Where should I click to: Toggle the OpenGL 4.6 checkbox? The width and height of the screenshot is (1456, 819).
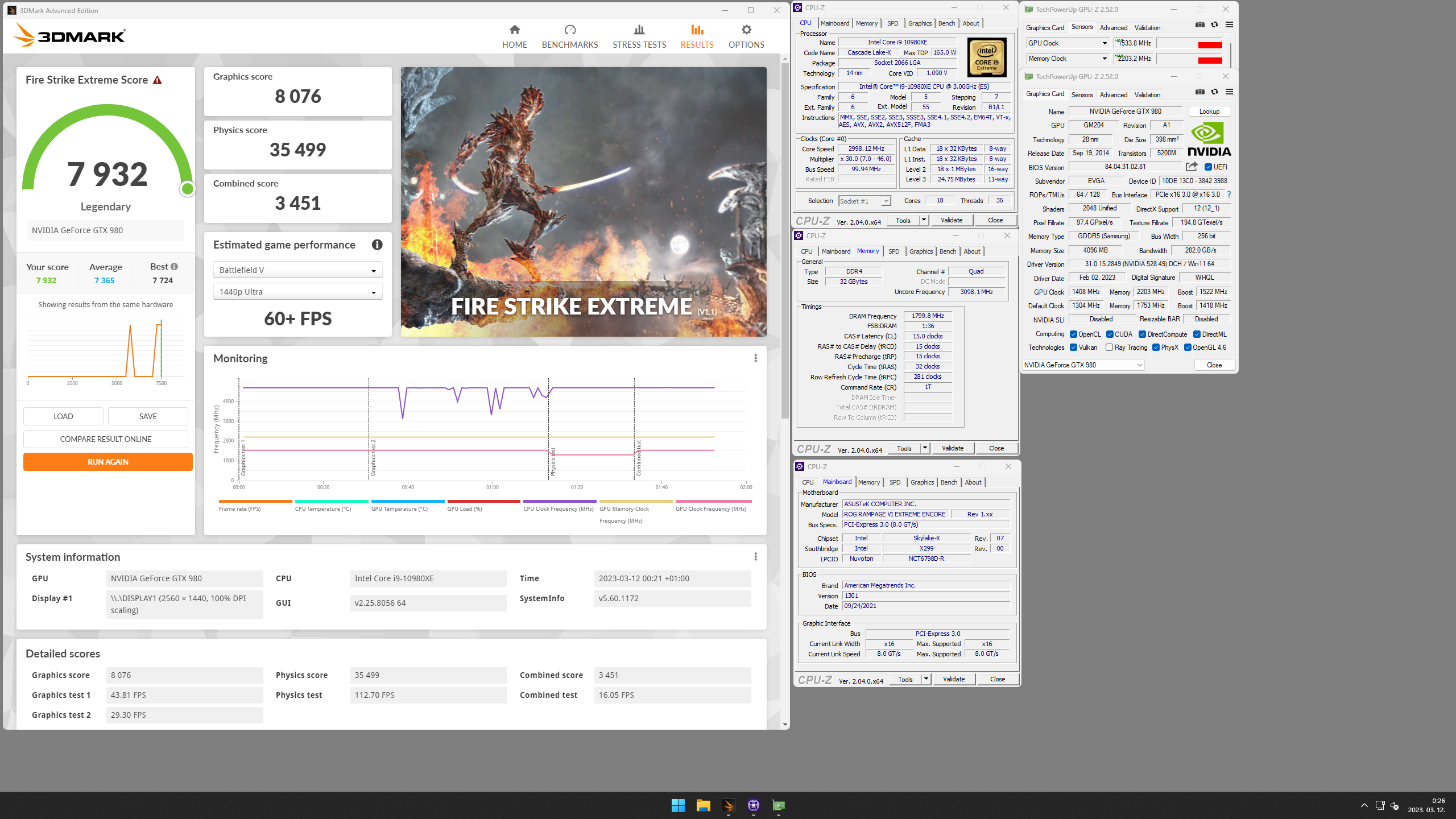point(1188,348)
